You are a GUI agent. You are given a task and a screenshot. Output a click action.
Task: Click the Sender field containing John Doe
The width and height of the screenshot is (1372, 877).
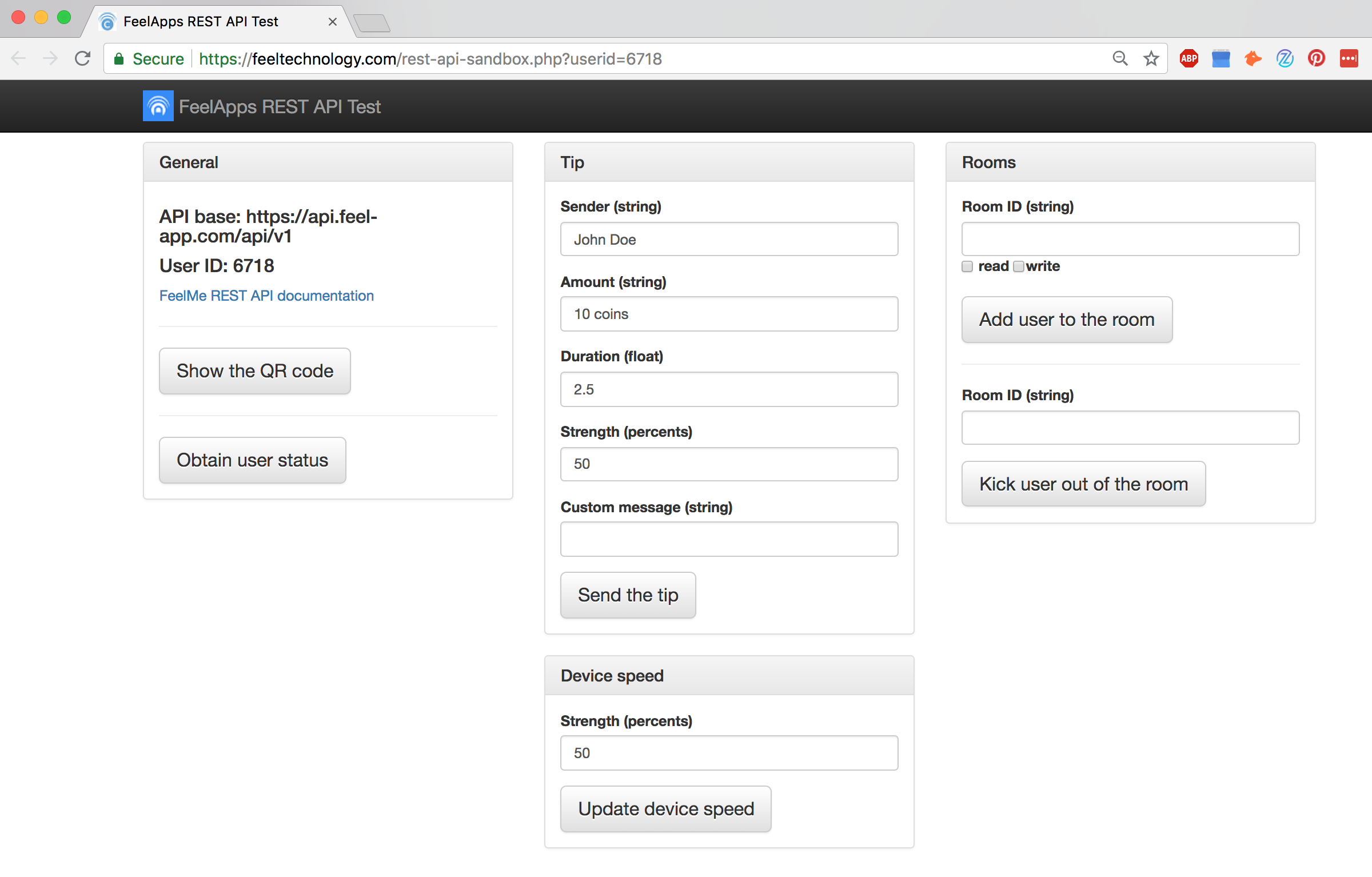pyautogui.click(x=729, y=240)
